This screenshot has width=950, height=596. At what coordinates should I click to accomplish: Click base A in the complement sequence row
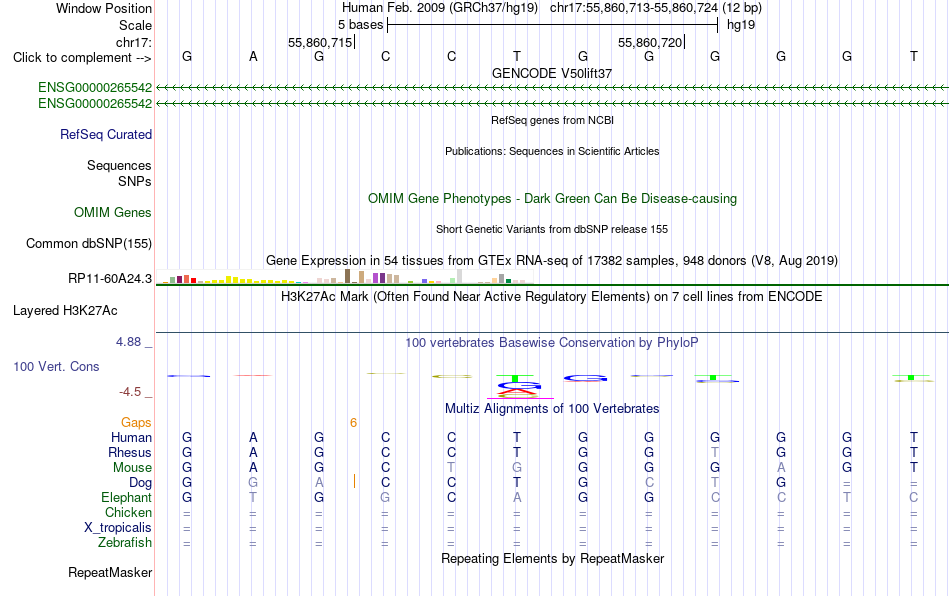pos(253,57)
